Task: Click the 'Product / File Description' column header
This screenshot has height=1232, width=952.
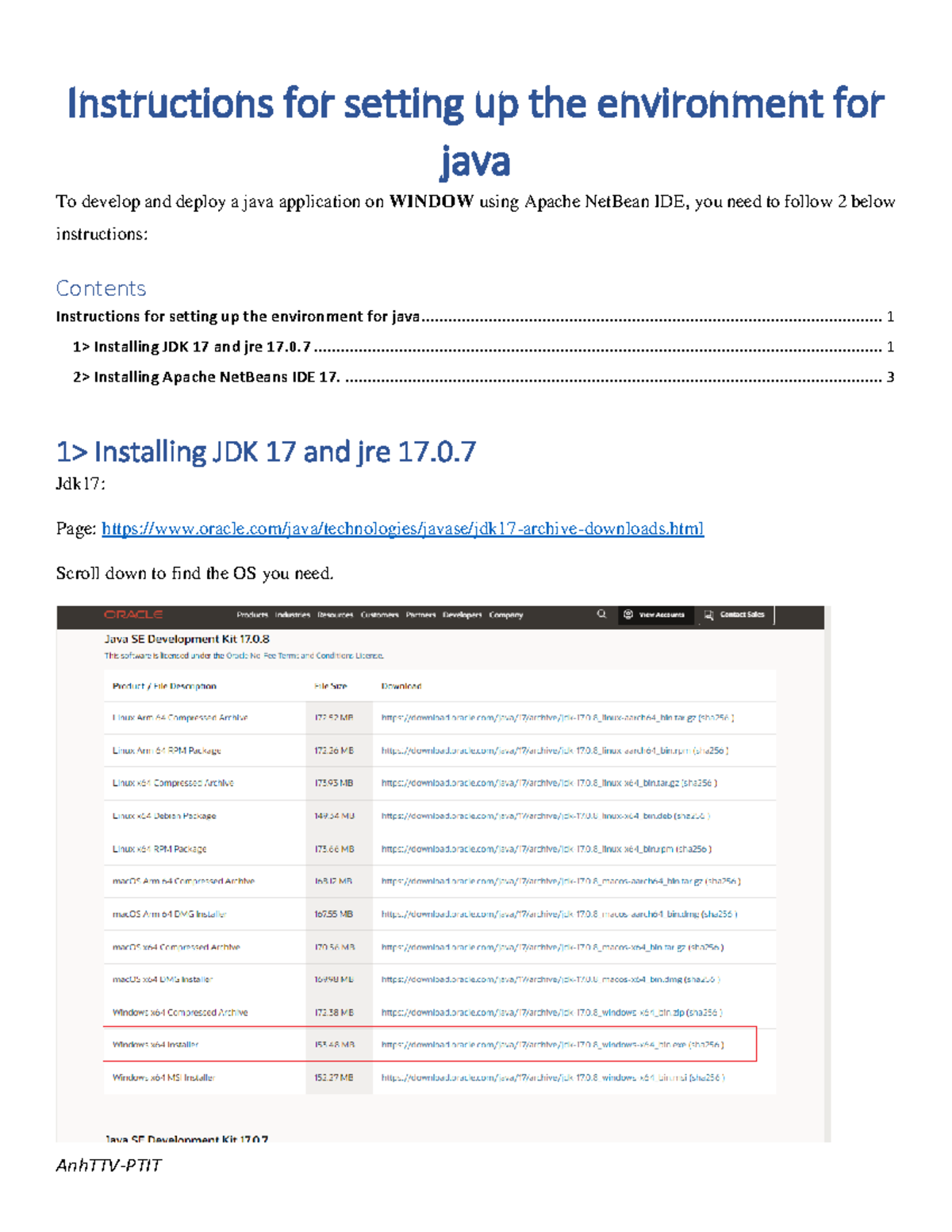Action: pos(164,686)
